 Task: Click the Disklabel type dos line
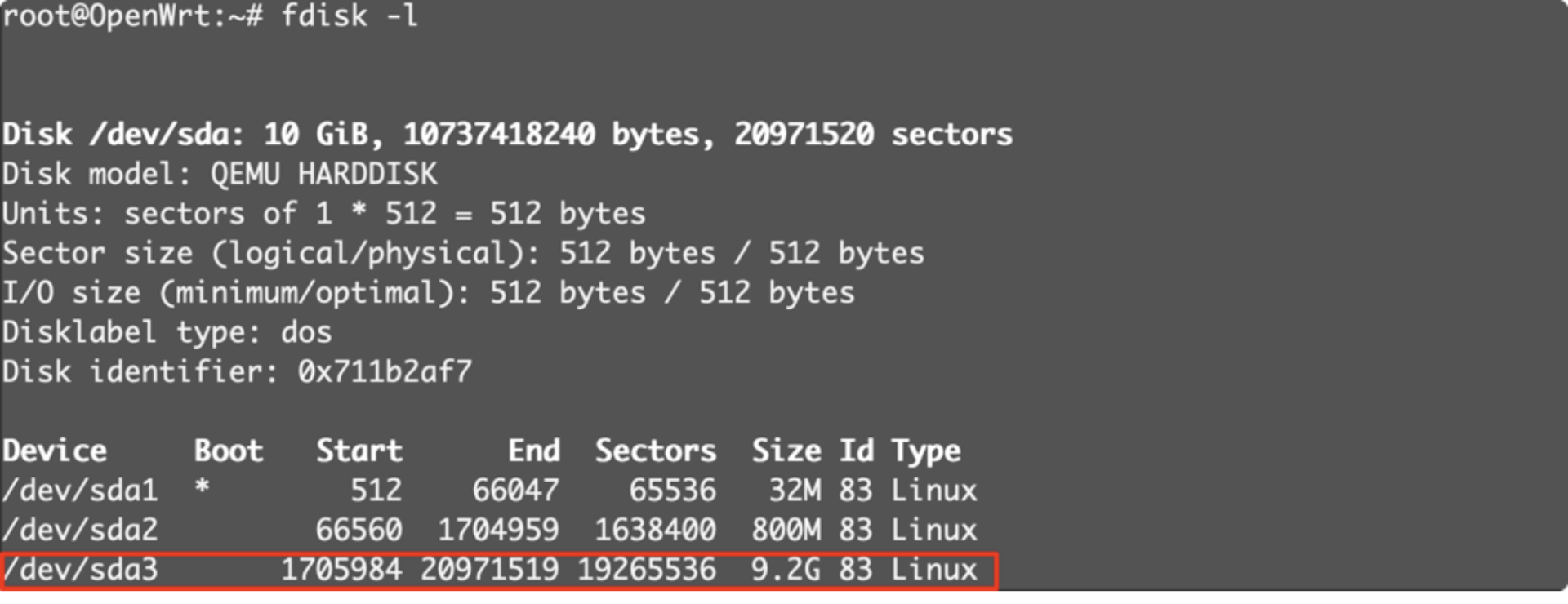coord(167,333)
